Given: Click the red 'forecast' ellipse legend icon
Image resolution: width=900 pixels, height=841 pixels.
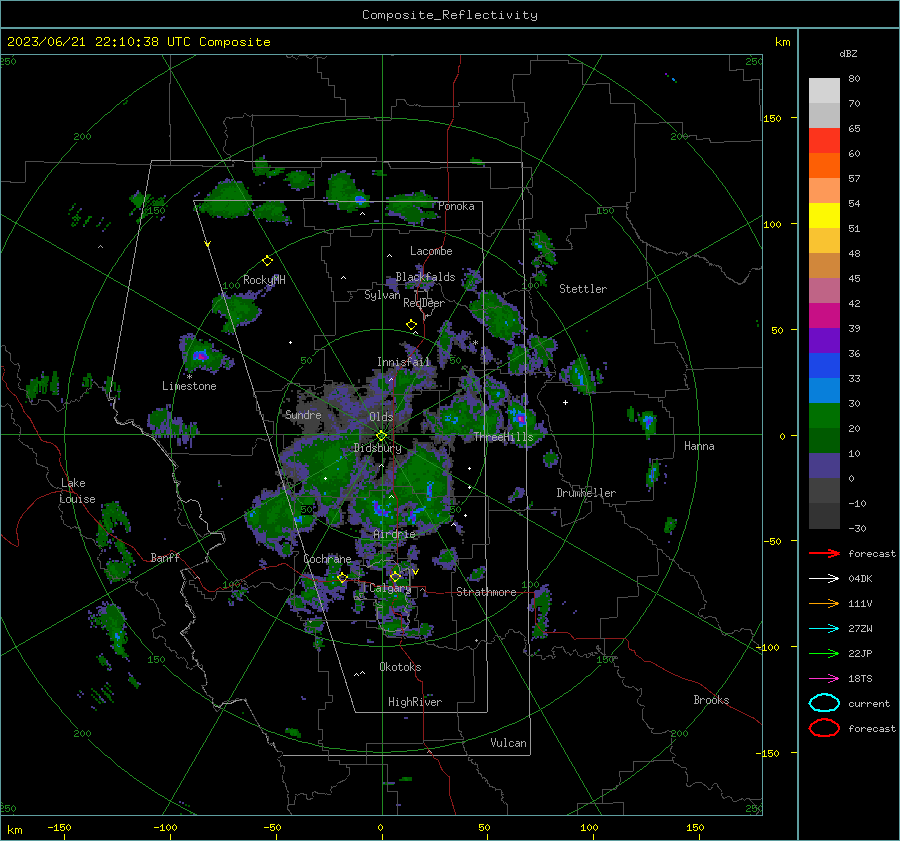Looking at the screenshot, I should [x=824, y=728].
